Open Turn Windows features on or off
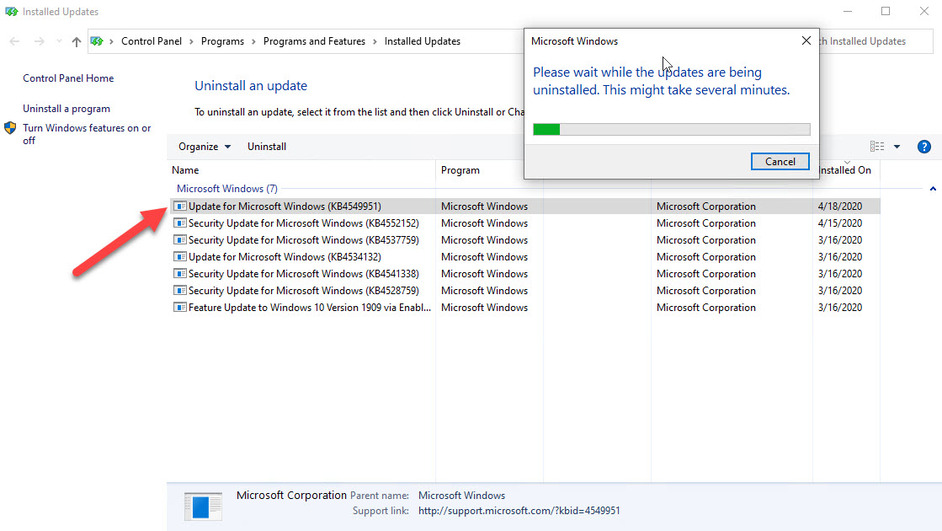 pos(87,134)
